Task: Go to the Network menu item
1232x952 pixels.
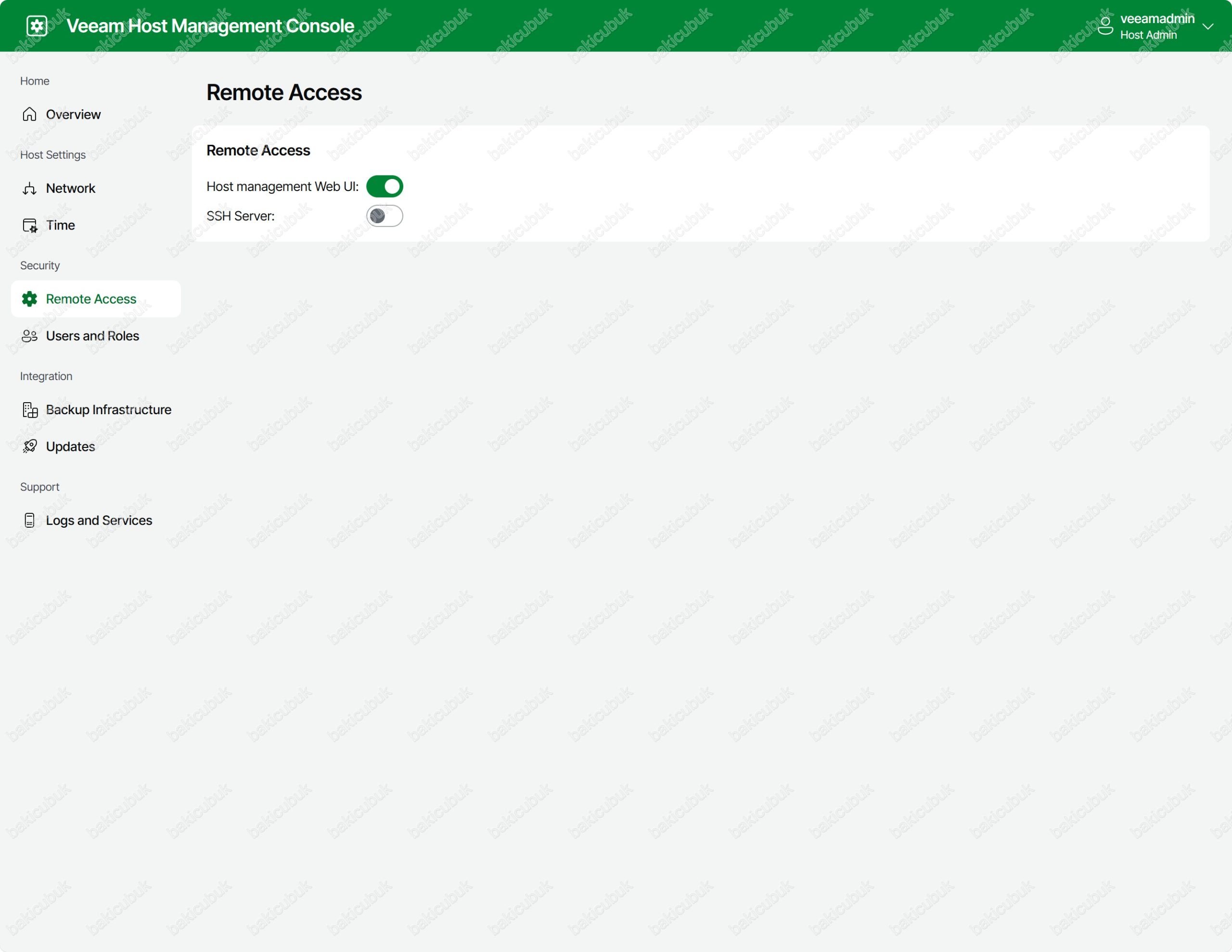Action: 71,189
